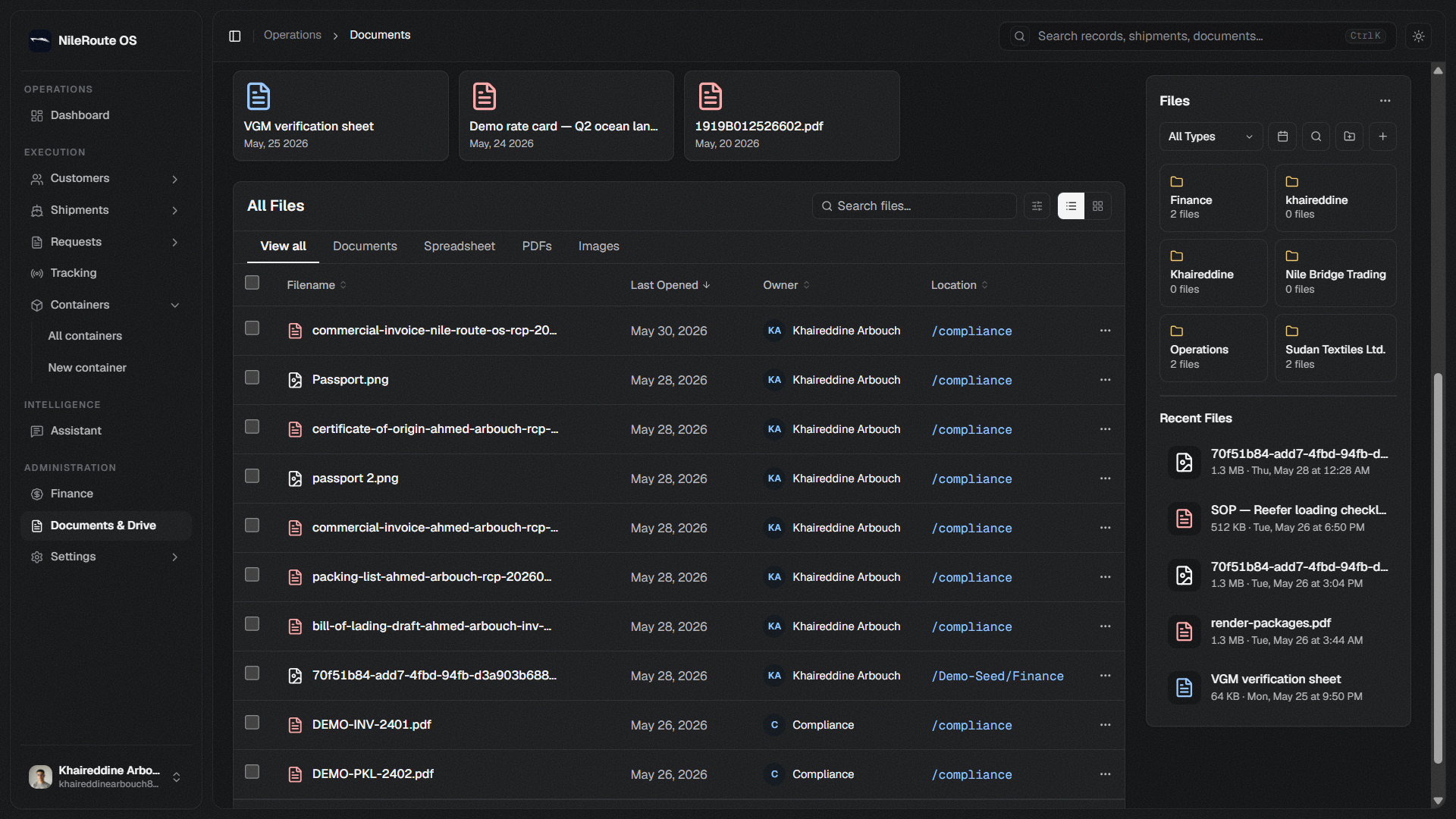Viewport: 1456px width, 819px height.
Task: Switch to the Documents tab
Action: pos(365,246)
